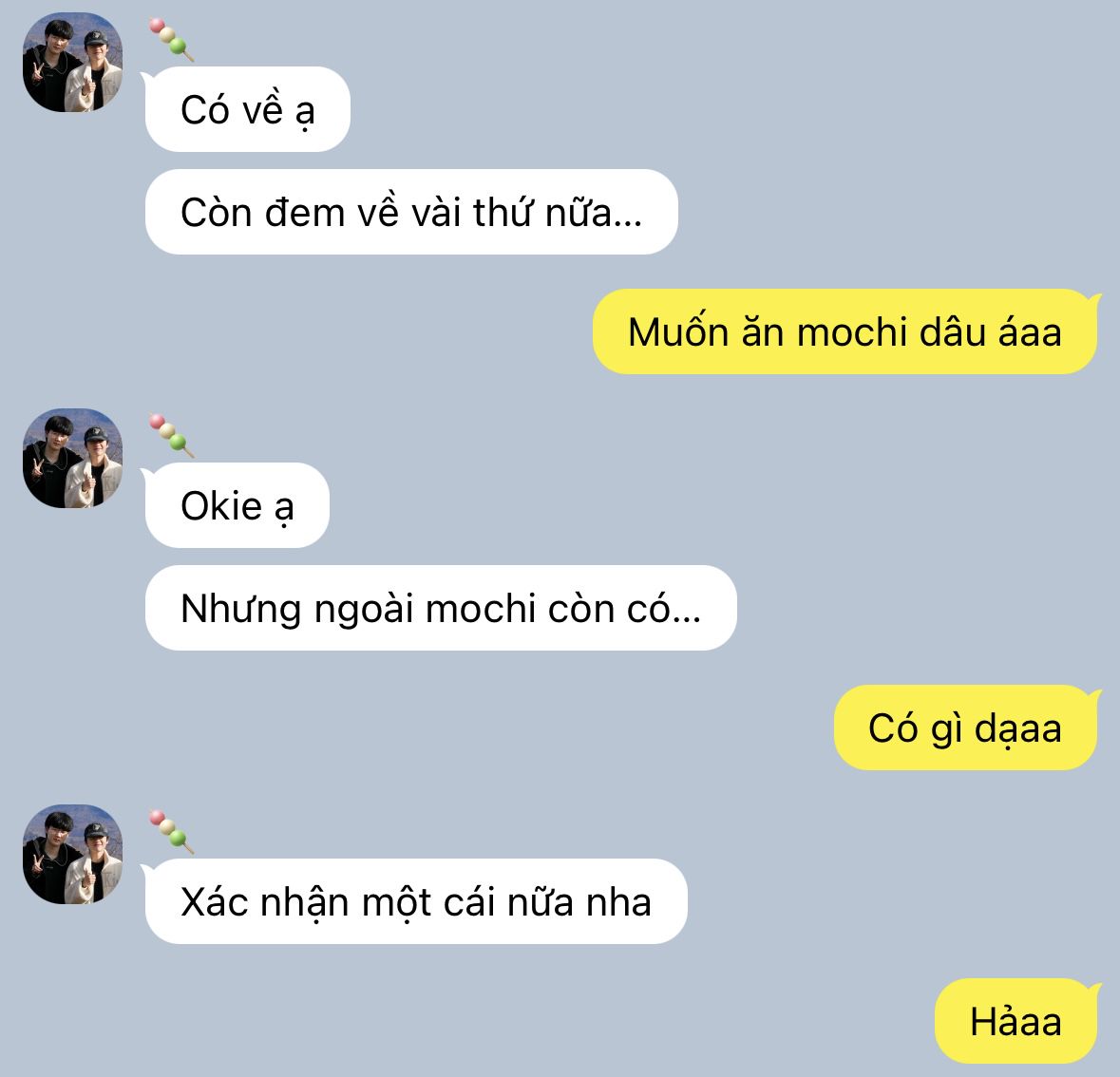Open sender avatar beside "Okie ạ"
This screenshot has width=1120, height=1077.
[x=72, y=459]
